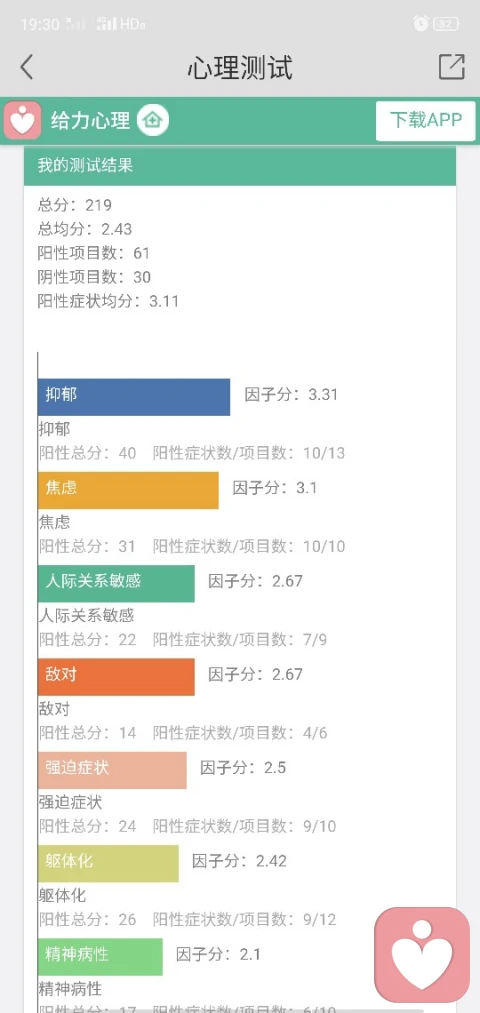
Task: Check the alarm clock status icon
Action: pos(421,24)
